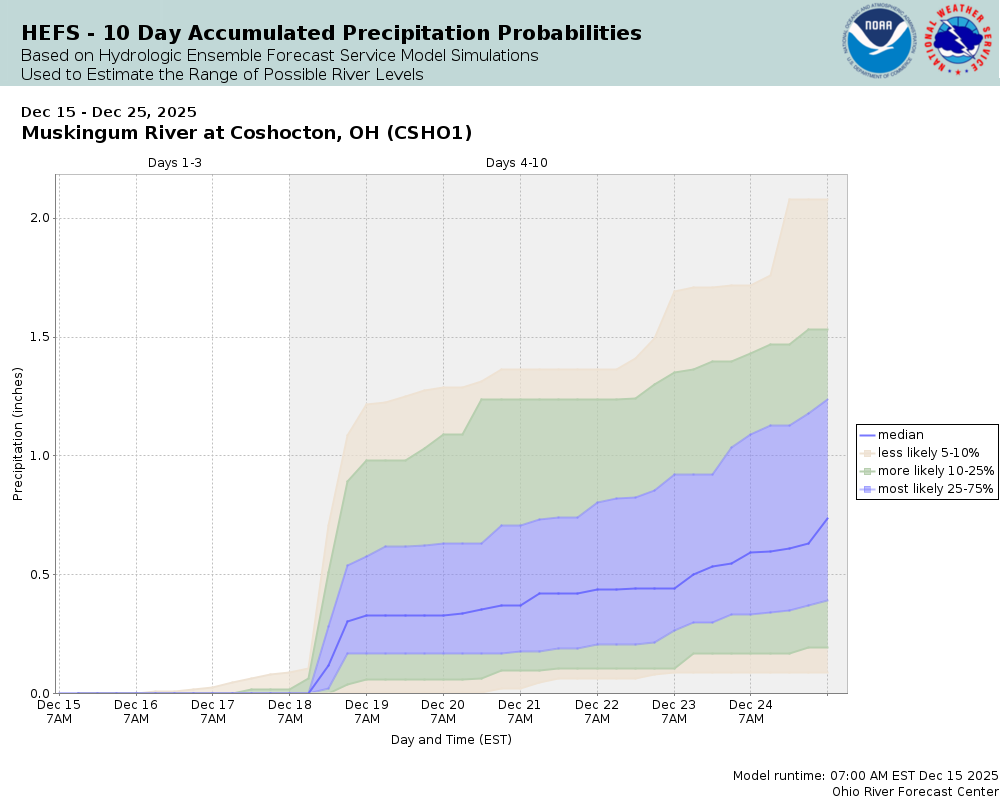Click the less likely 5-10% legend swatch
This screenshot has width=1000, height=800.
click(867, 453)
